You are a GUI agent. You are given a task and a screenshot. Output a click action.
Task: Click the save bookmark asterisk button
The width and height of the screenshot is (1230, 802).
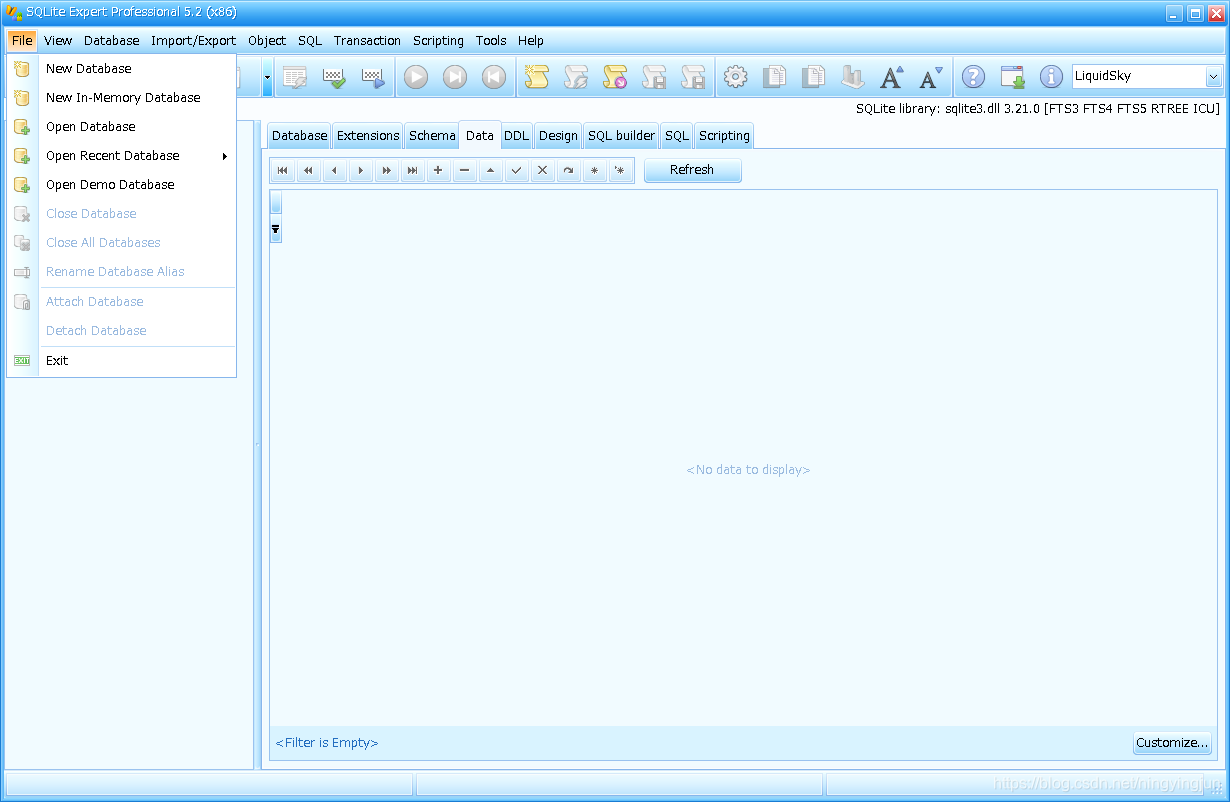(x=594, y=171)
